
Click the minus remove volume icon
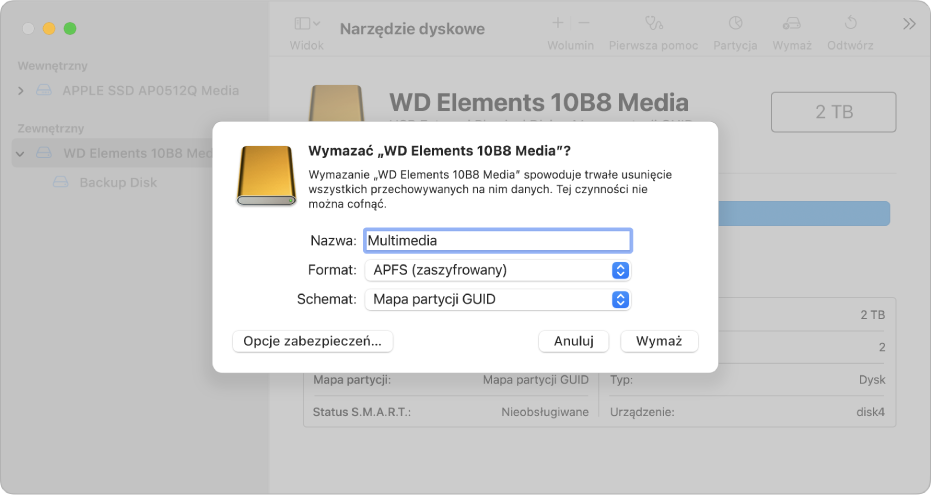point(584,23)
